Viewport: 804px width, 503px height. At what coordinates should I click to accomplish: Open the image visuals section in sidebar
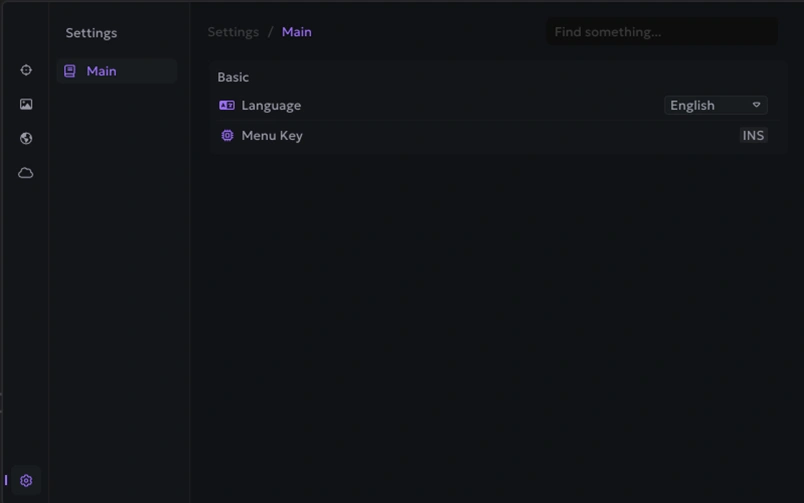(26, 104)
